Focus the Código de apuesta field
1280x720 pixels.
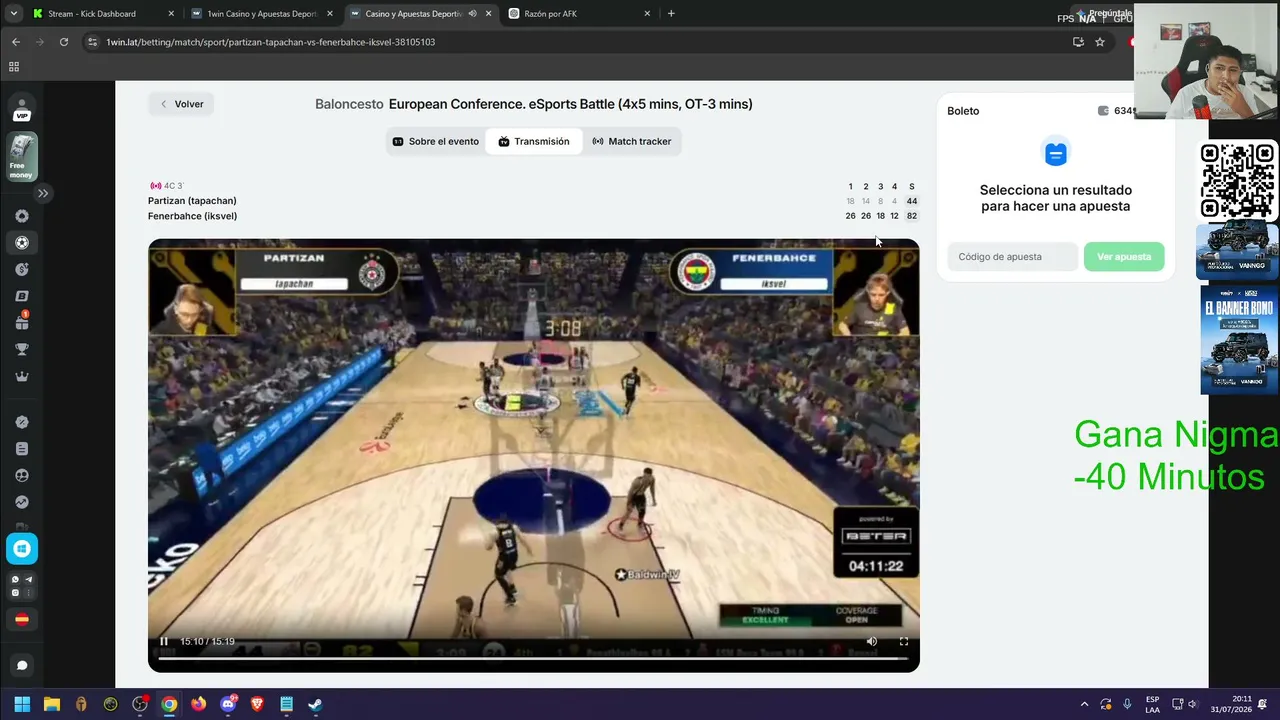click(1012, 257)
